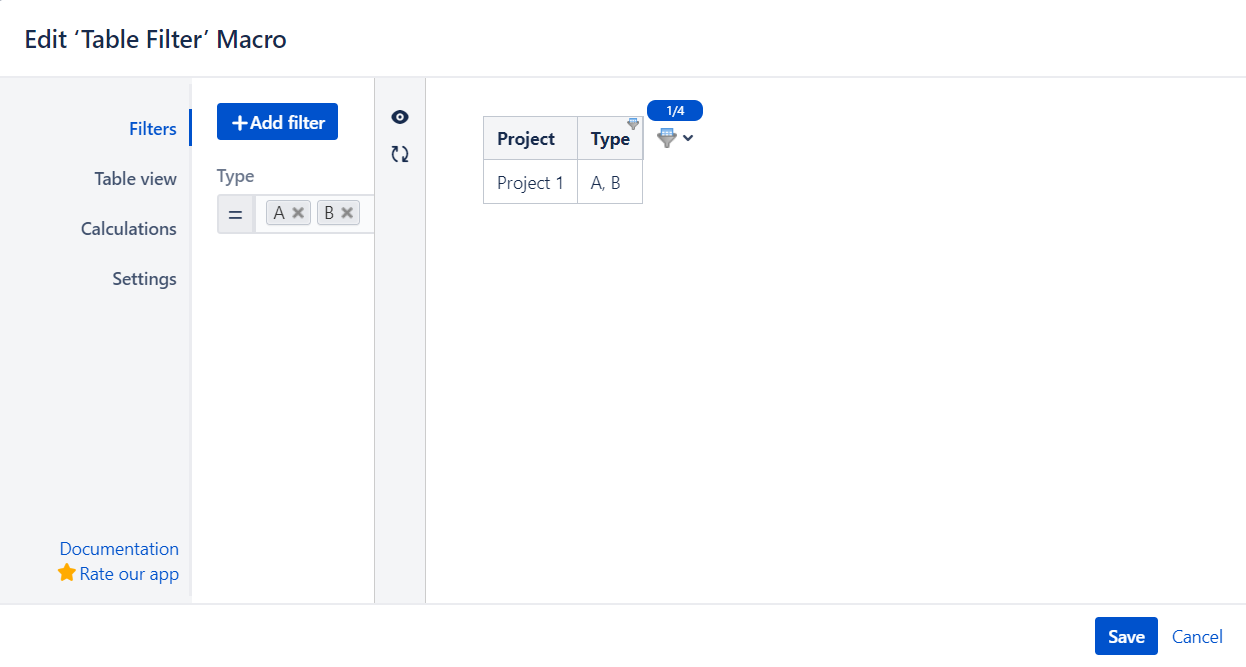This screenshot has width=1246, height=667.
Task: Select the Filters section
Action: [153, 128]
